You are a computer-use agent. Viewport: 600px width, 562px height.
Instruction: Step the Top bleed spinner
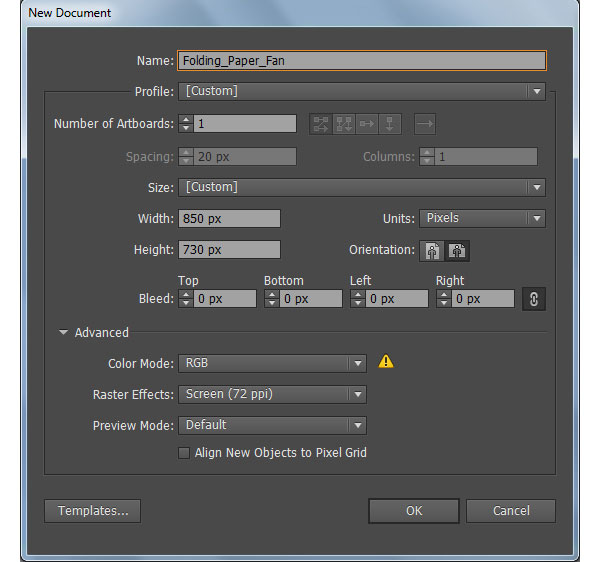[x=186, y=299]
